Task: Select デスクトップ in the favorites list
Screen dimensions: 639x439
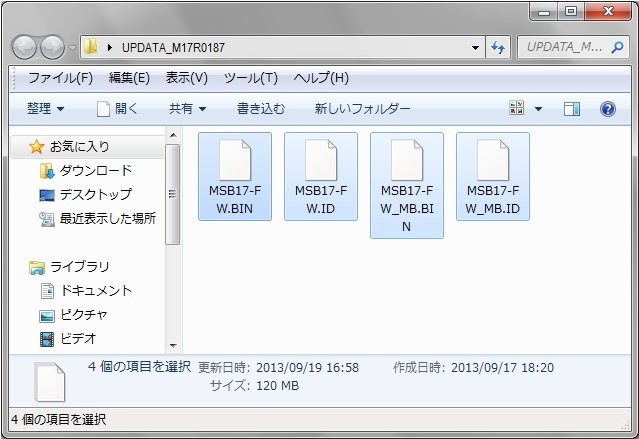Action: (x=94, y=194)
